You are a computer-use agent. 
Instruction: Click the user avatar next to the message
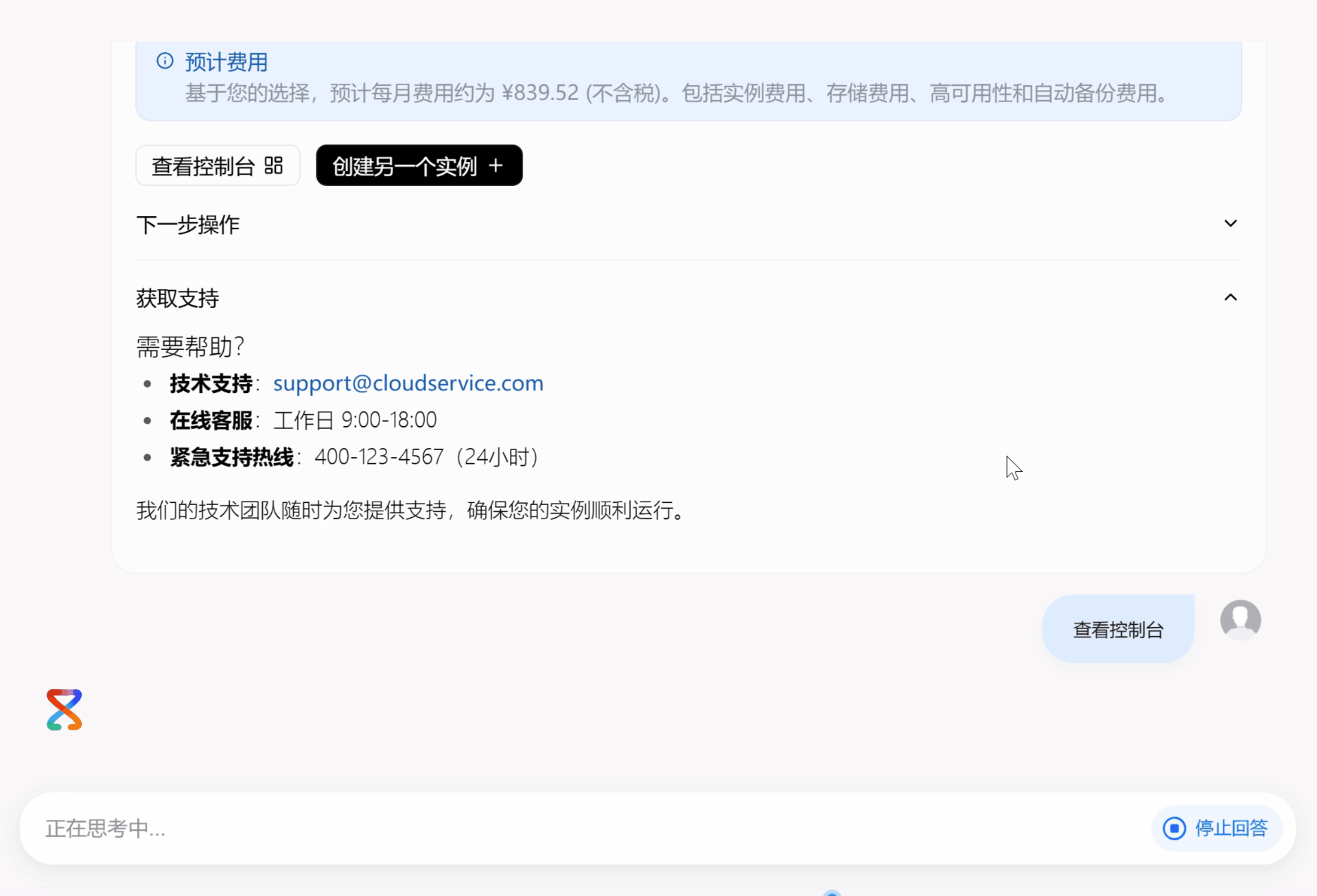[1239, 620]
